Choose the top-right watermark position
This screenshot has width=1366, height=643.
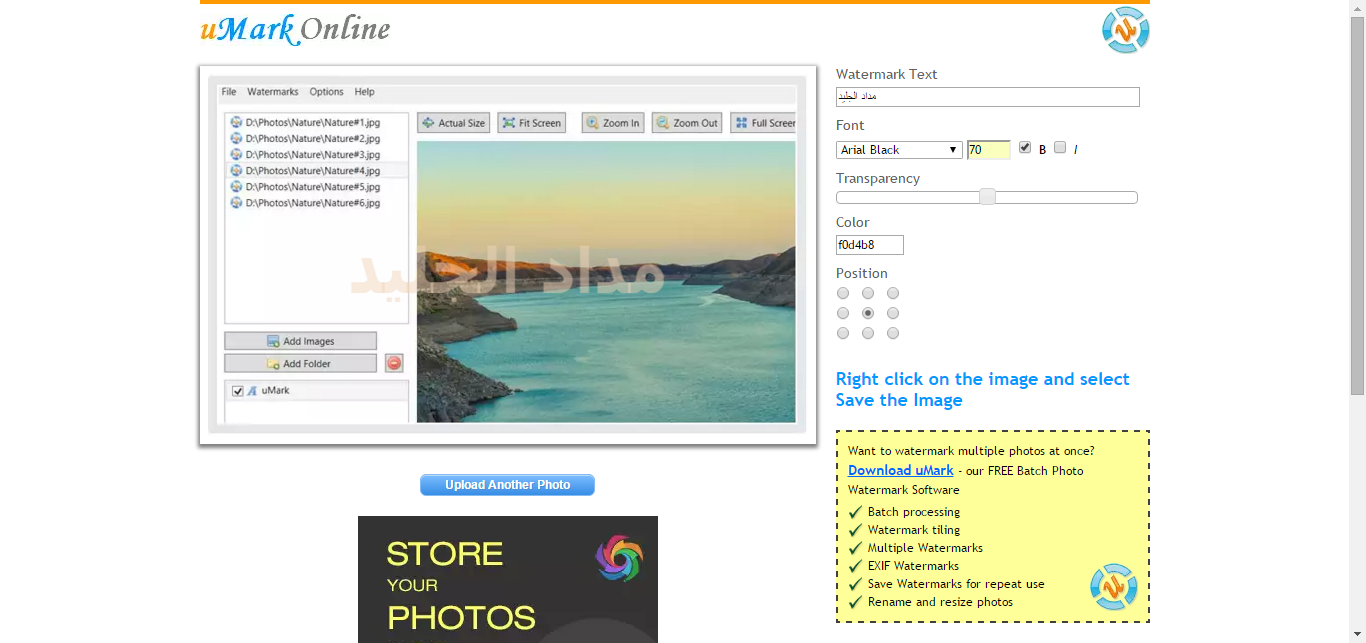893,293
